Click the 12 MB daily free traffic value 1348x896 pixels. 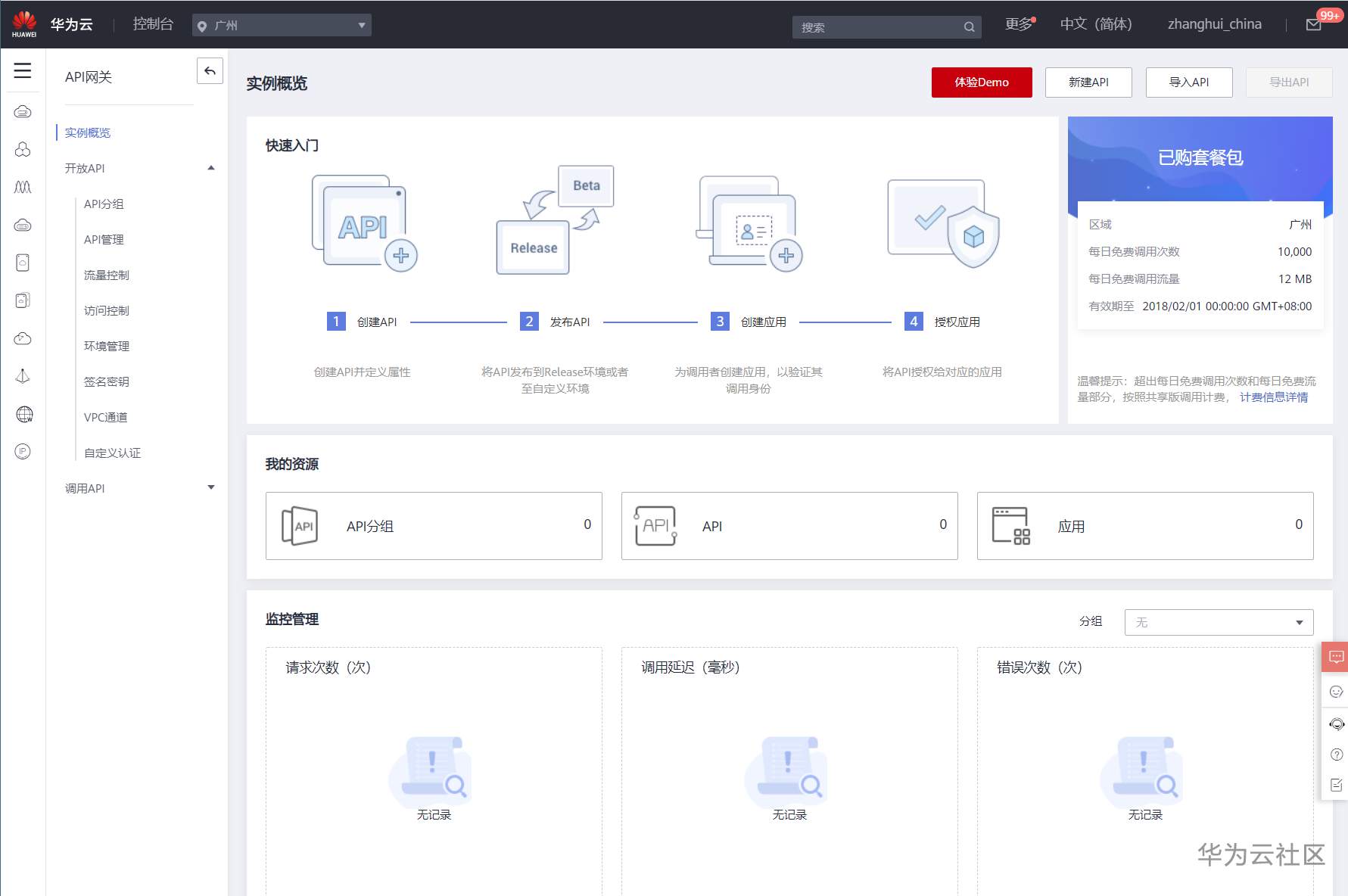(1295, 279)
